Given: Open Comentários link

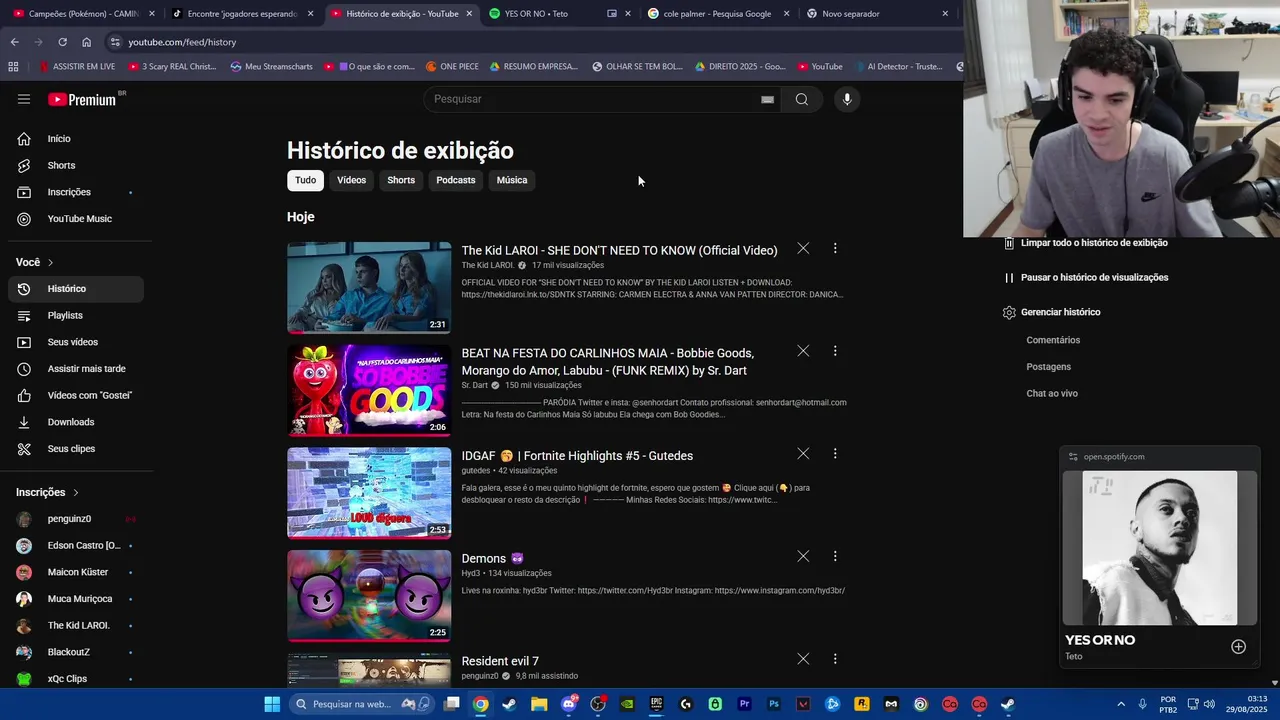Looking at the screenshot, I should (1053, 340).
